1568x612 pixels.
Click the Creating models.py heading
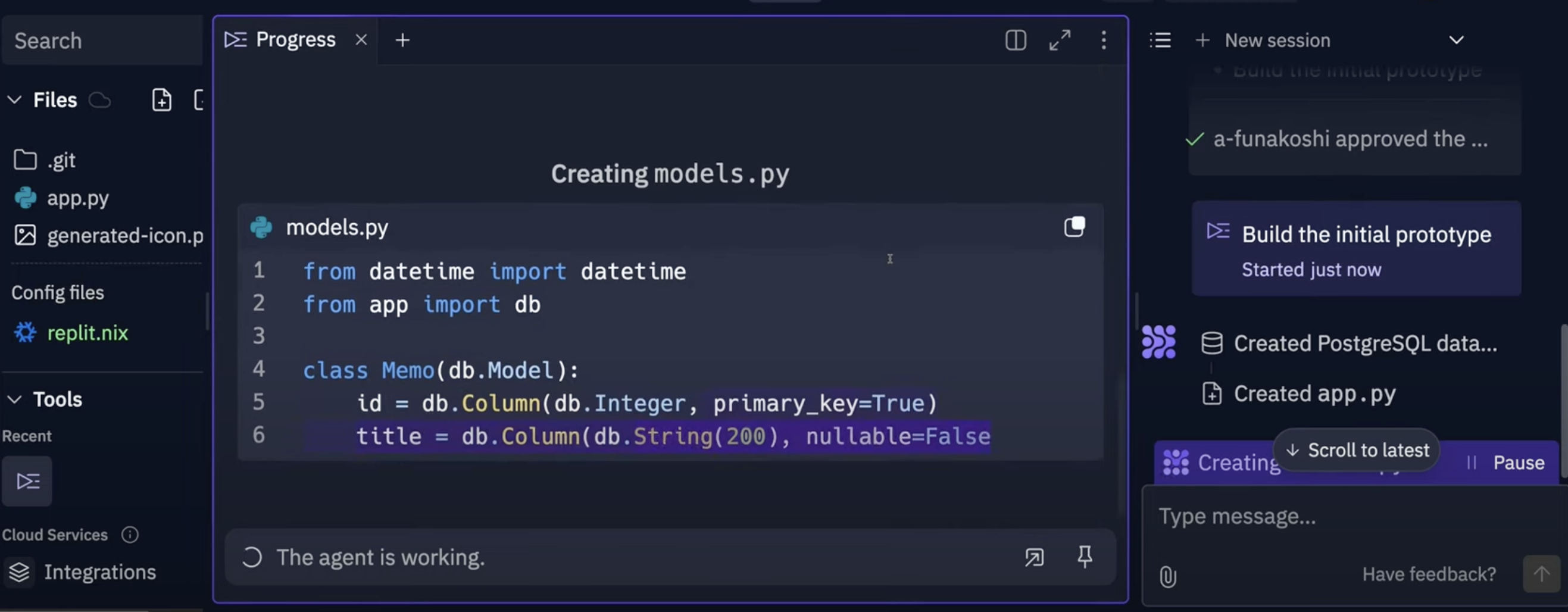coord(670,174)
